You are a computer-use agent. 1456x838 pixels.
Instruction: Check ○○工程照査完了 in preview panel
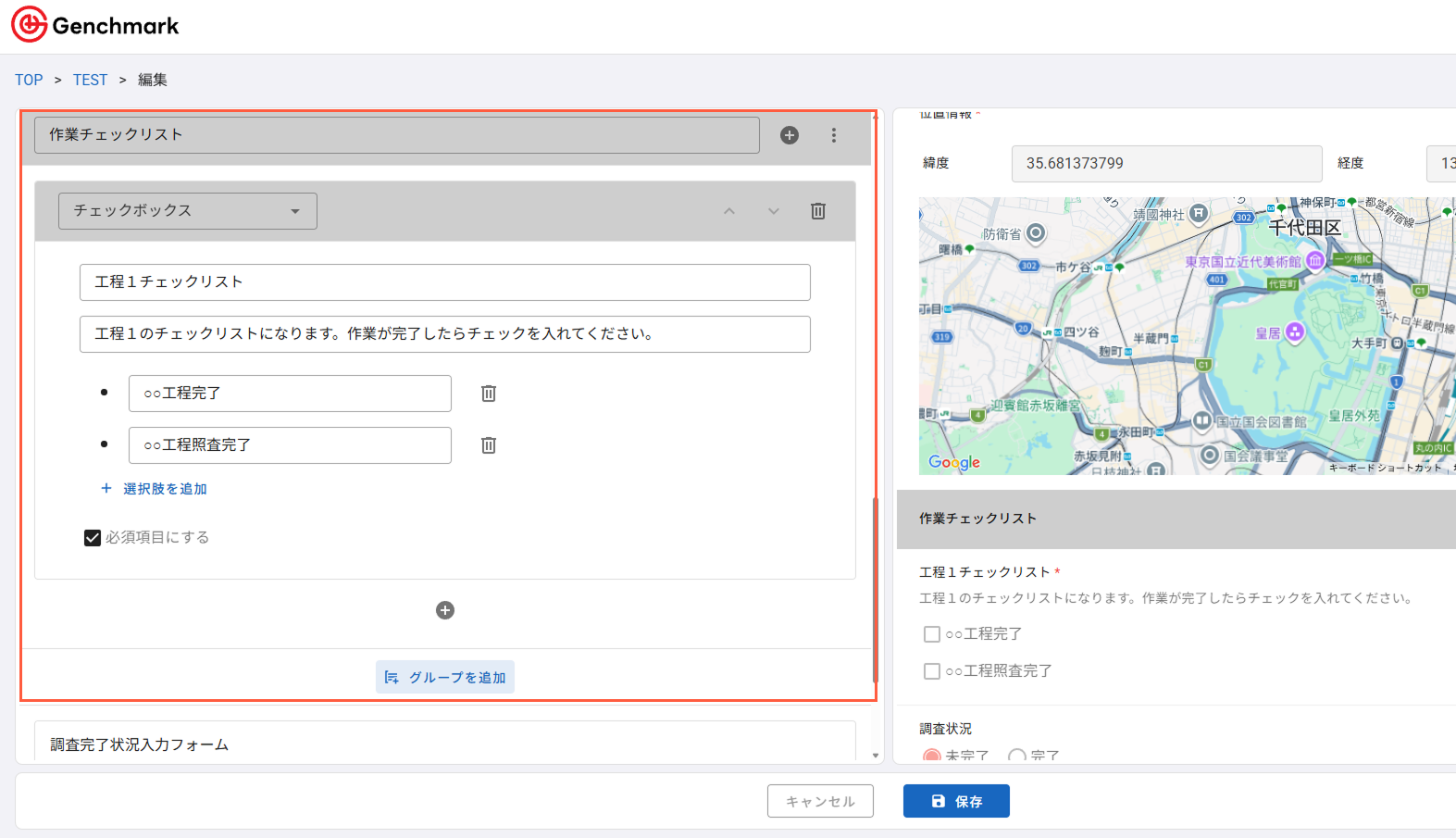[x=932, y=671]
